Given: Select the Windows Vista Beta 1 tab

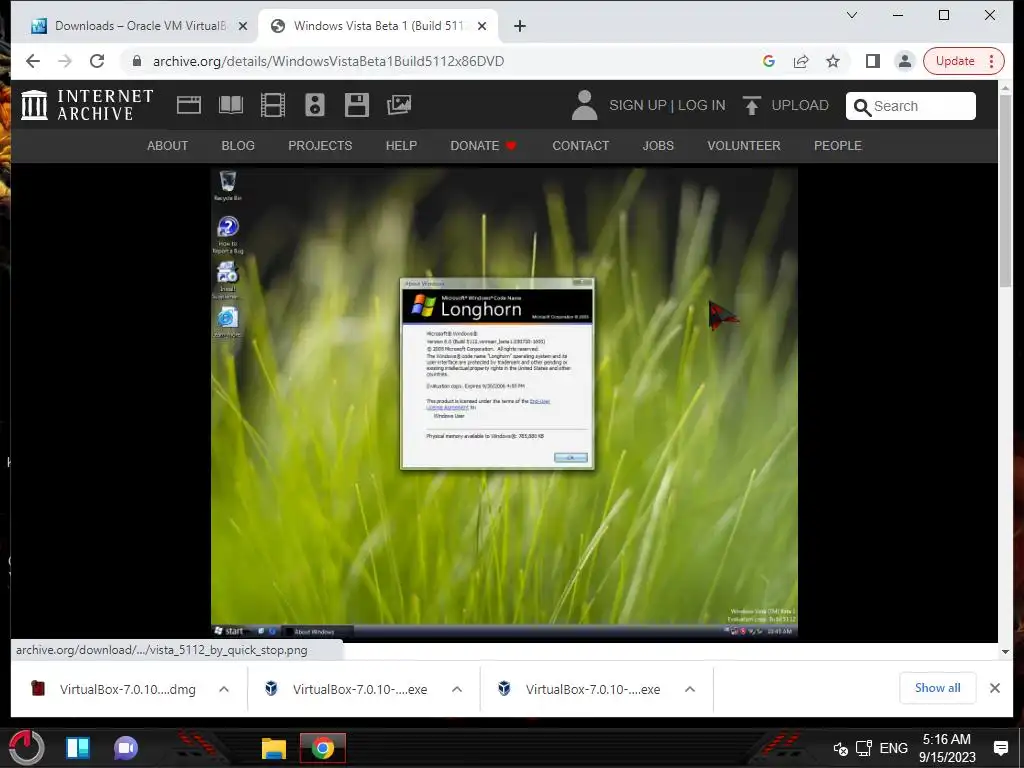Looking at the screenshot, I should [x=378, y=26].
